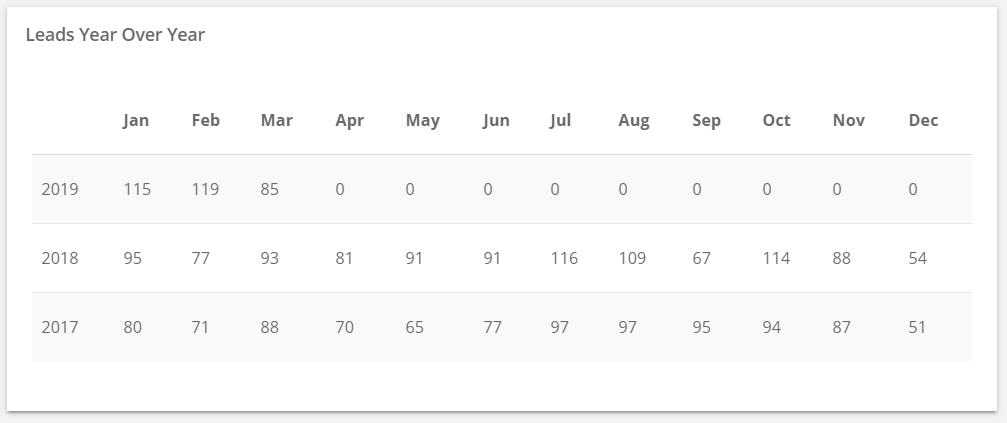Click the 2018 August value 109
Screen dimensions: 1007x423
[x=632, y=258]
